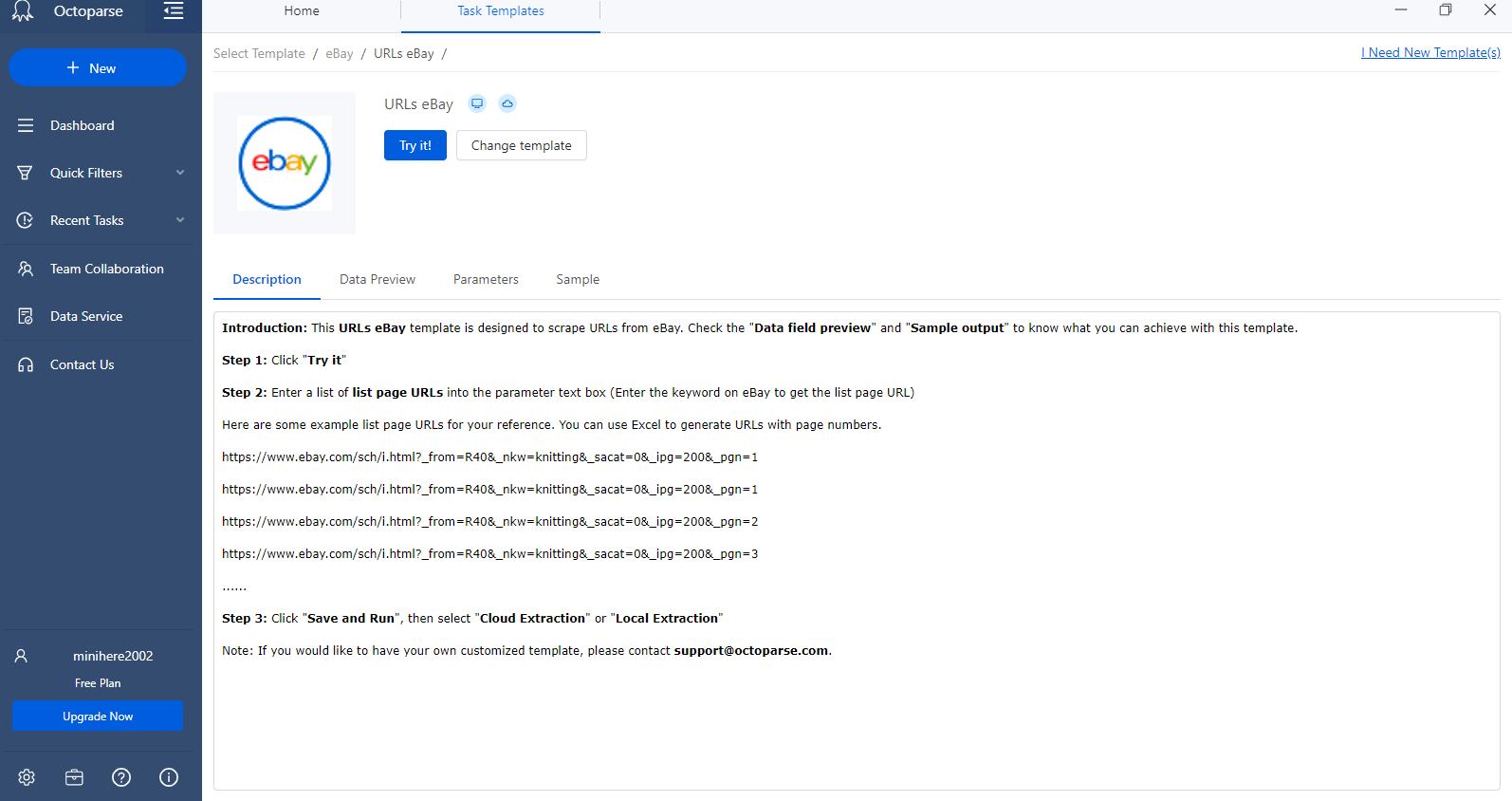The height and width of the screenshot is (801, 1512).
Task: Click the Team Collaboration people icon
Action: [x=26, y=269]
